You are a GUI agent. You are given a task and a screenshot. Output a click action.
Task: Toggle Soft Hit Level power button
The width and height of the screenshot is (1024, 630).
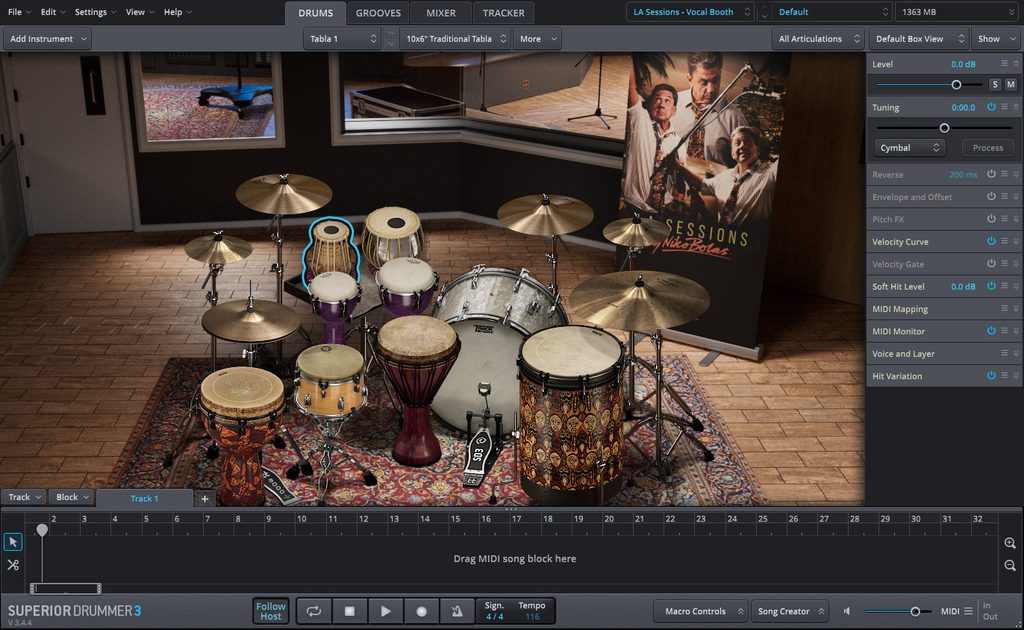point(991,286)
